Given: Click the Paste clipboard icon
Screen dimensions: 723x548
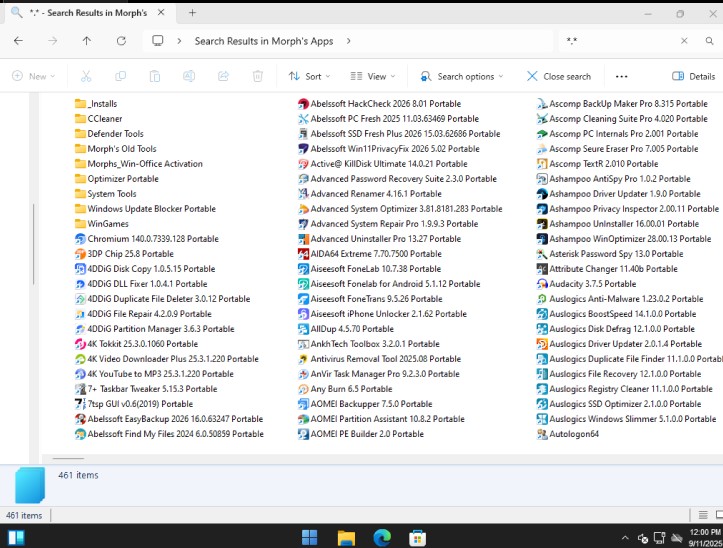Looking at the screenshot, I should click(x=155, y=76).
